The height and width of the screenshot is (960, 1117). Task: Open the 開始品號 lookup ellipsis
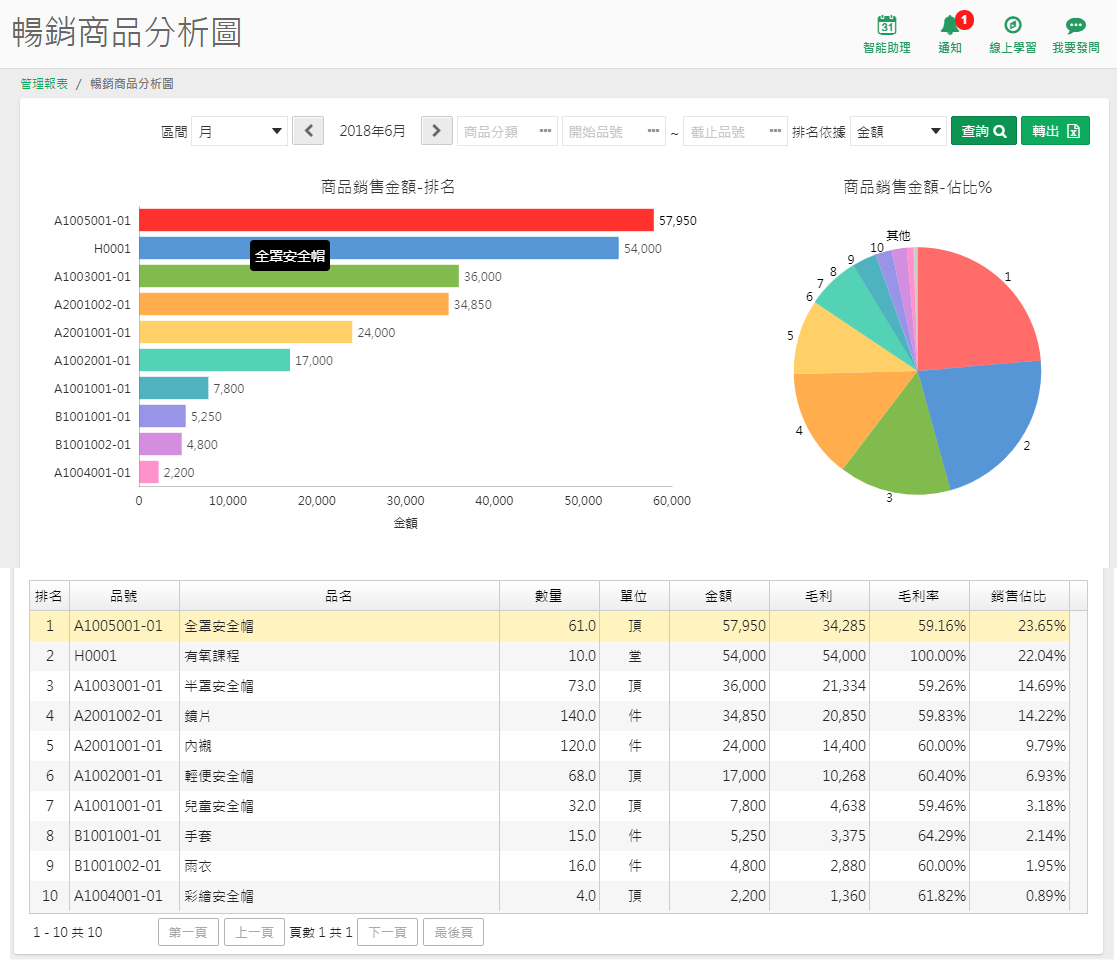pyautogui.click(x=653, y=131)
